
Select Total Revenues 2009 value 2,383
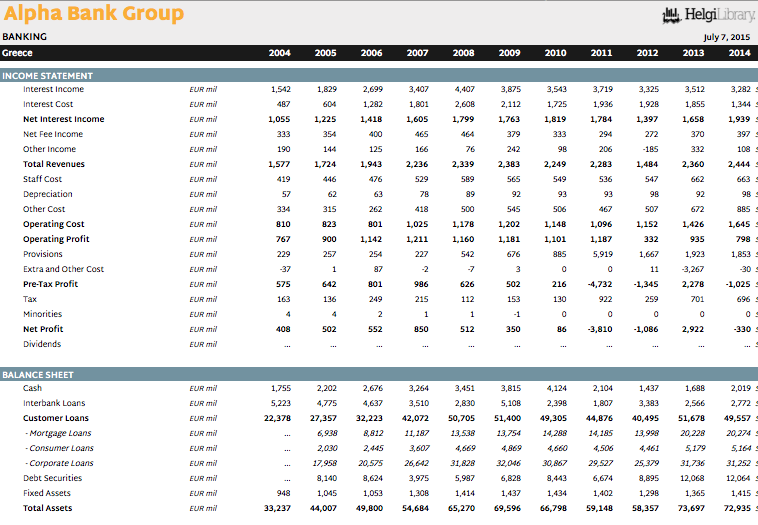pyautogui.click(x=509, y=164)
